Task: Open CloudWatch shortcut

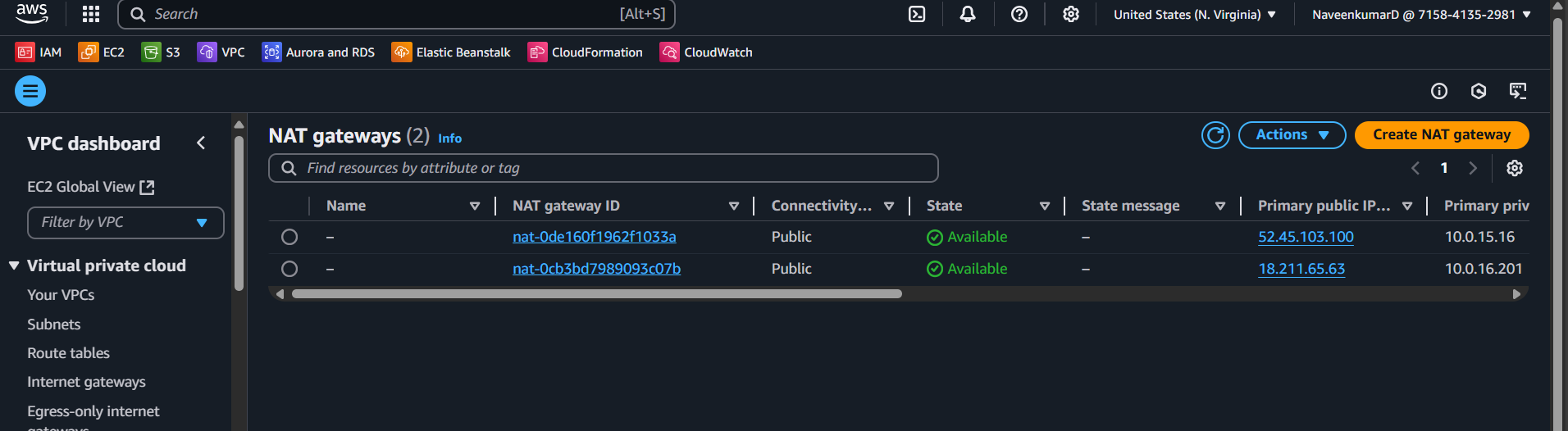Action: [706, 52]
